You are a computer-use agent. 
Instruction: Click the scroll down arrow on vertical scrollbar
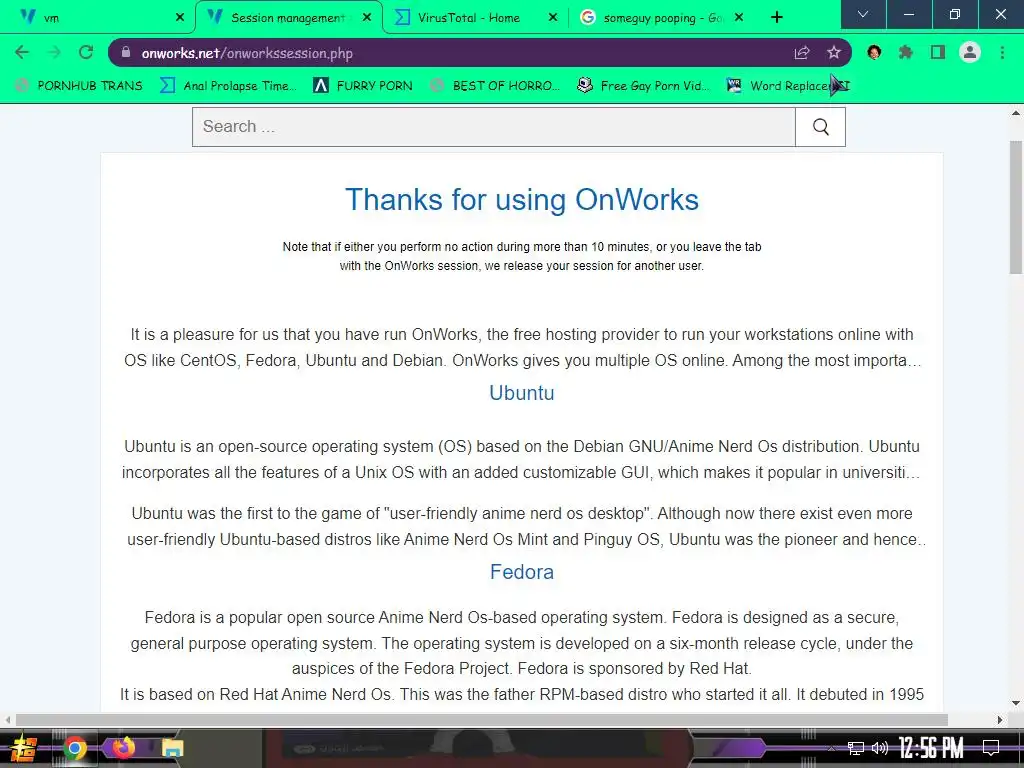pyautogui.click(x=1016, y=703)
